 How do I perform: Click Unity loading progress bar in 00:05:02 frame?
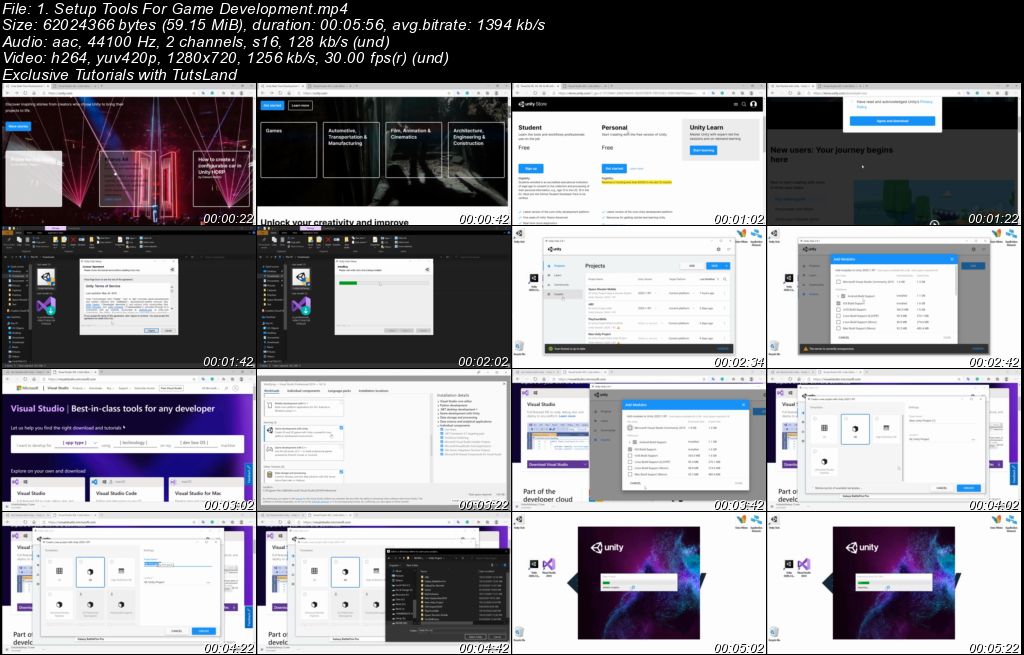pyautogui.click(x=639, y=582)
